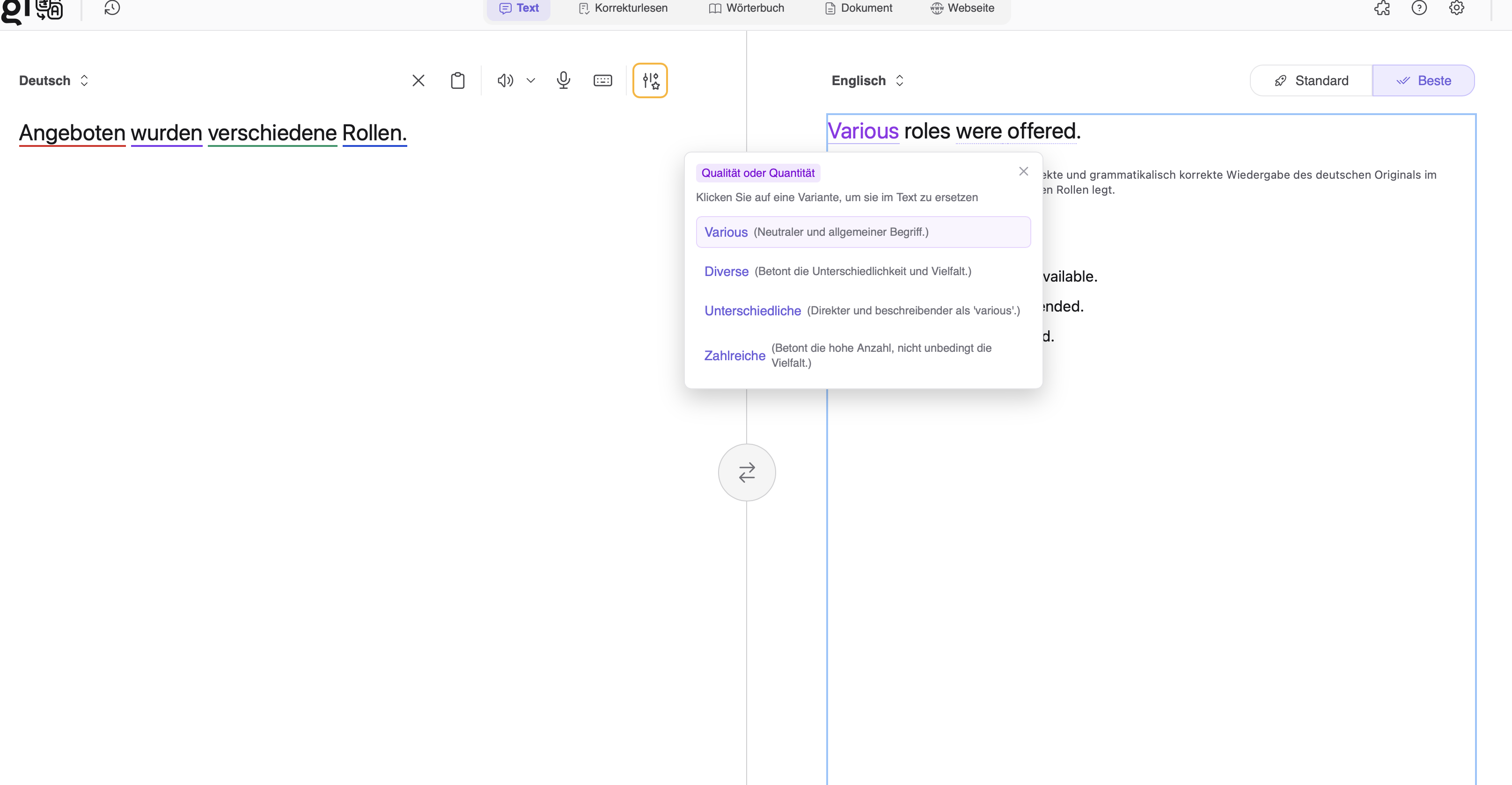Open the Wörterbuch tab
1512x785 pixels.
[x=746, y=8]
